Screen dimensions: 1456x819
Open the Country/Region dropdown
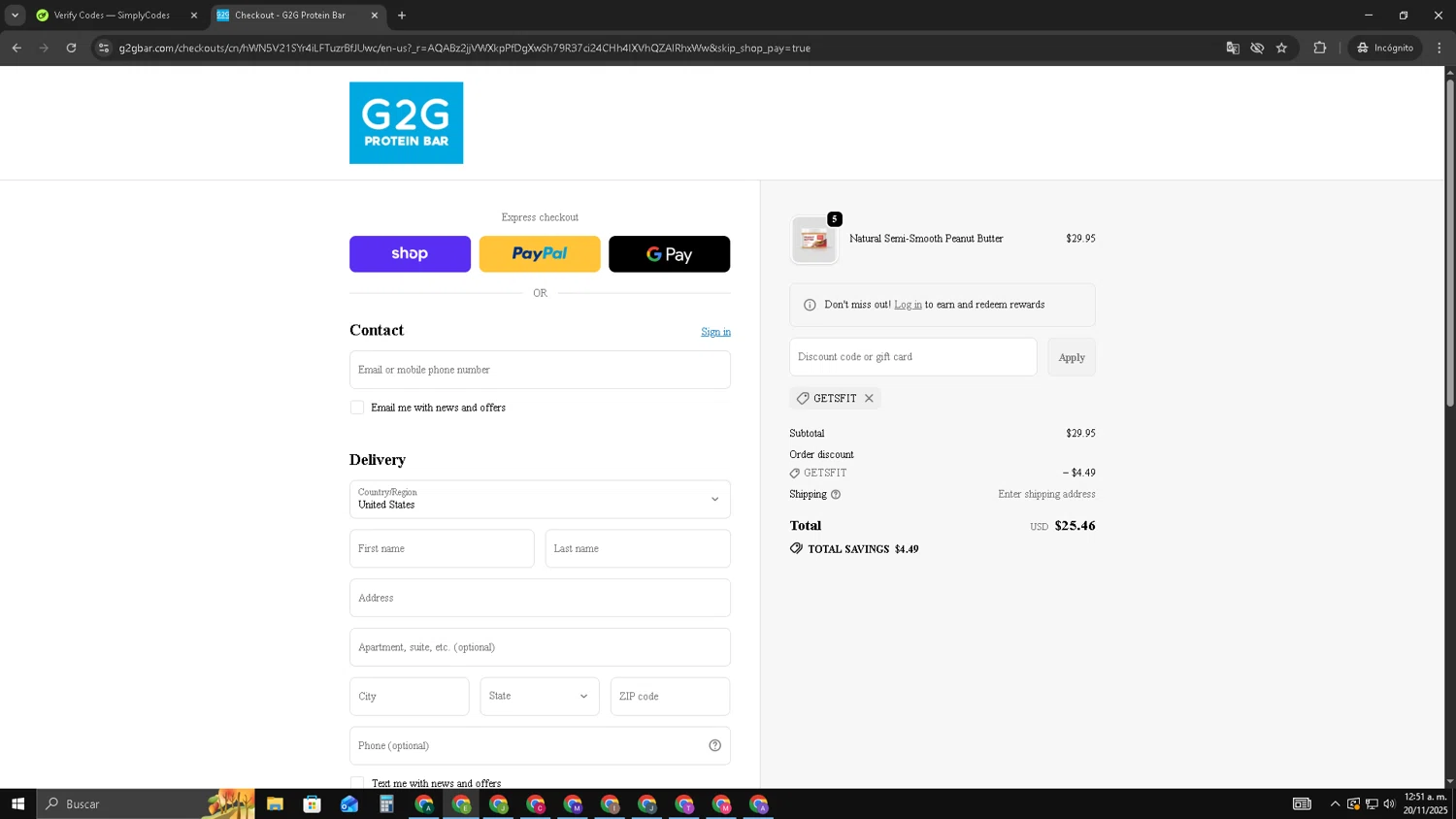(x=540, y=499)
